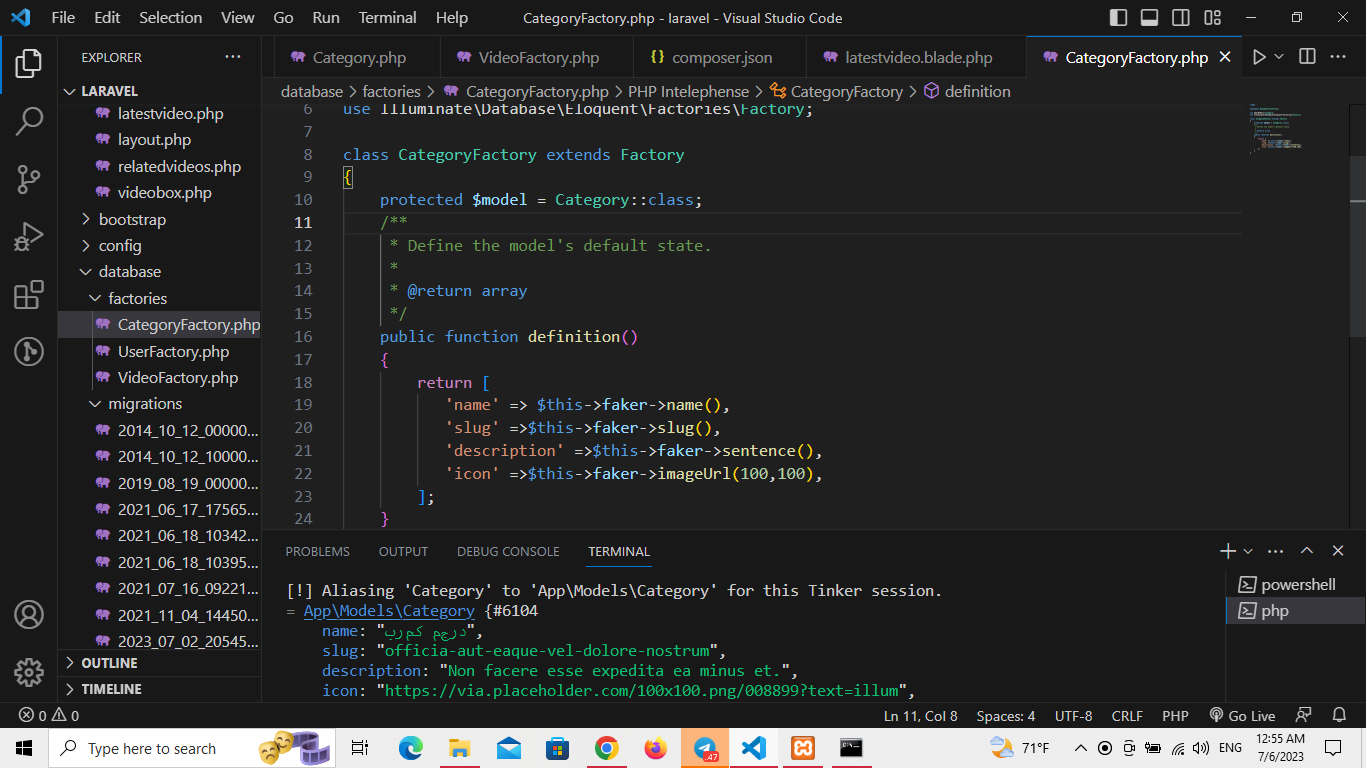
Task: Open the File menu
Action: (x=63, y=18)
